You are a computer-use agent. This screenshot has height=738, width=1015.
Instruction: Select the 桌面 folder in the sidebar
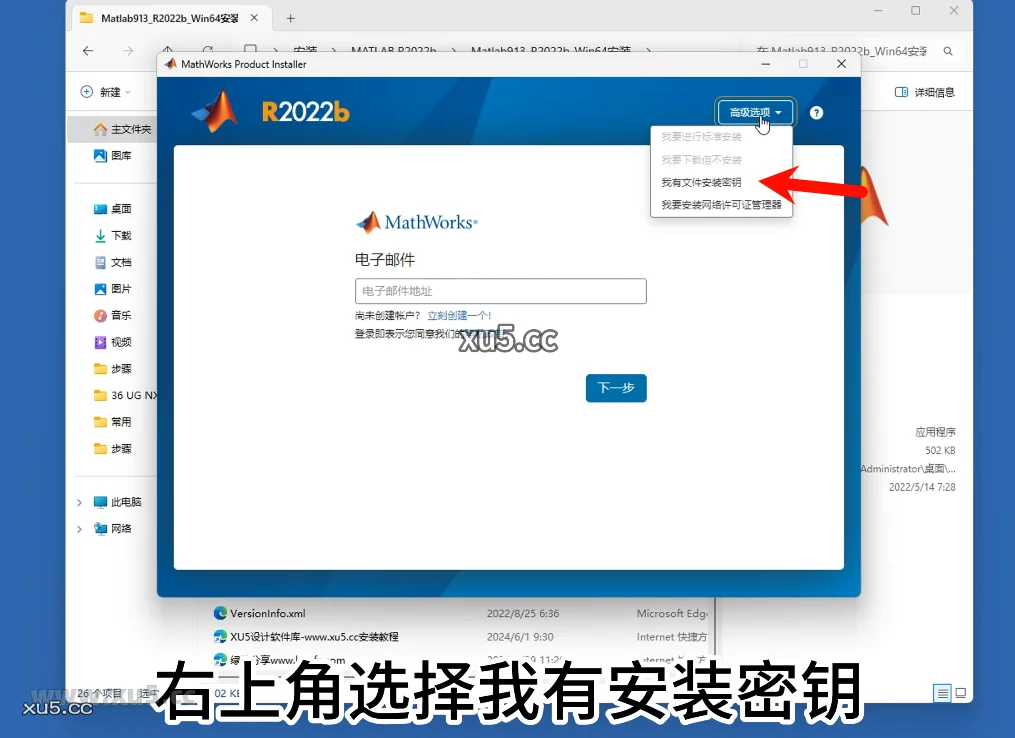pyautogui.click(x=112, y=208)
